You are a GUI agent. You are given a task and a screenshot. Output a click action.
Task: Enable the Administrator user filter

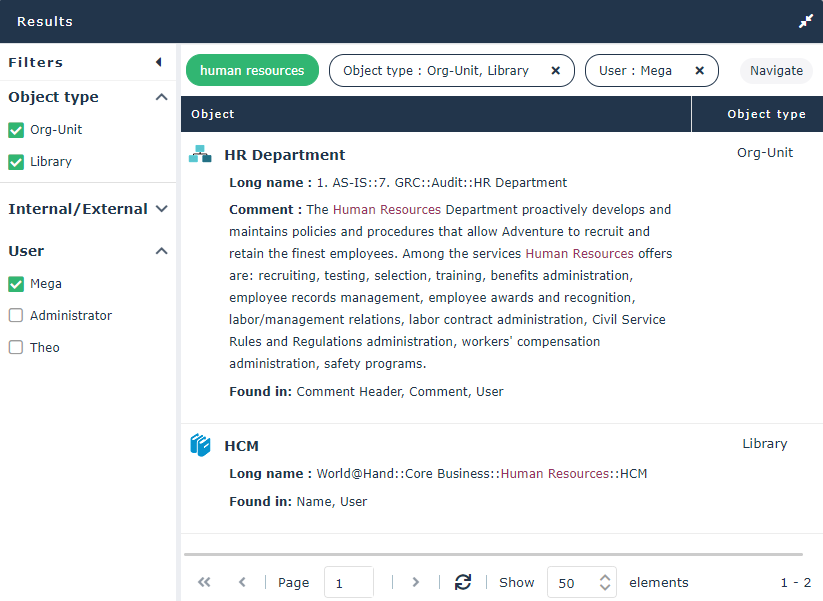(x=16, y=316)
